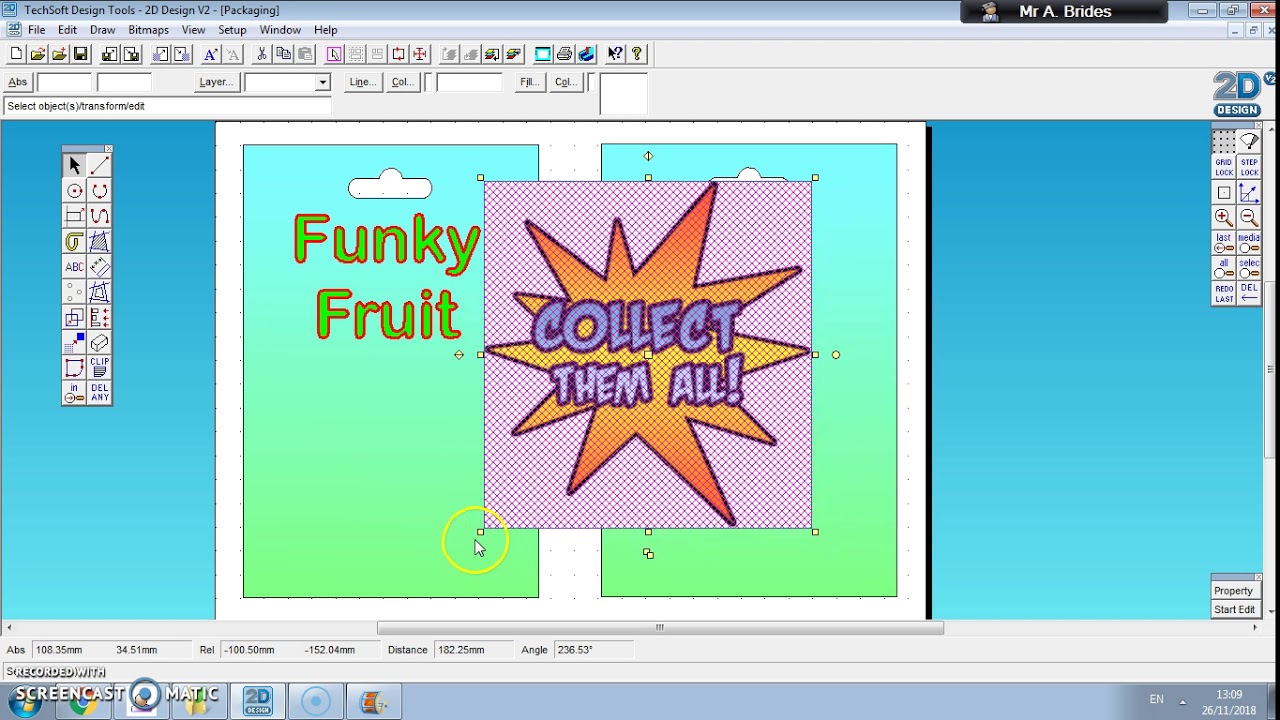Click the Collect Them All starburst image
Screen dimensions: 1280x720
click(648, 354)
